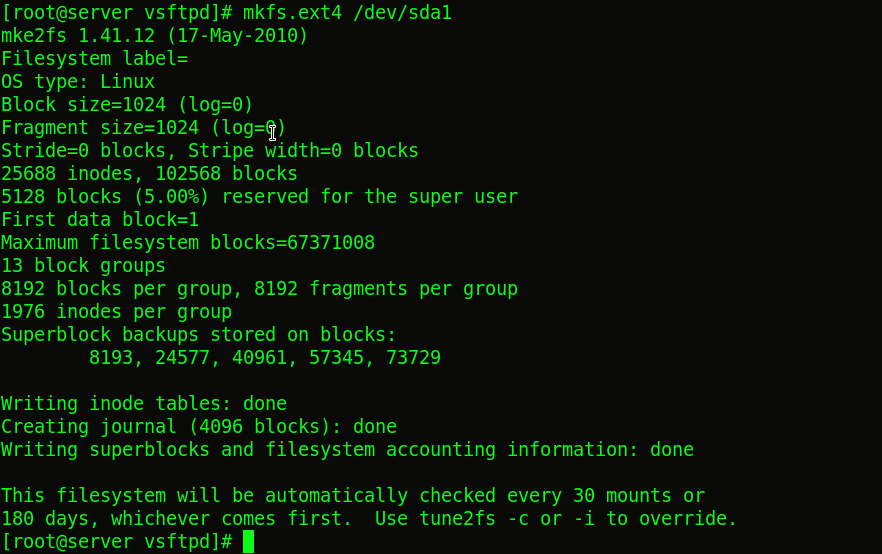The height and width of the screenshot is (554, 882).
Task: Click the Creating journal (4096 blocks) line
Action: pyautogui.click(x=199, y=426)
